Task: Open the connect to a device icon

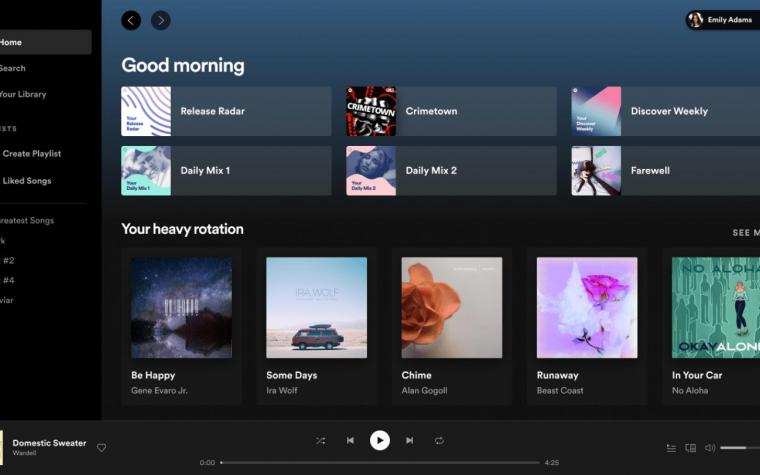Action: pyautogui.click(x=691, y=448)
